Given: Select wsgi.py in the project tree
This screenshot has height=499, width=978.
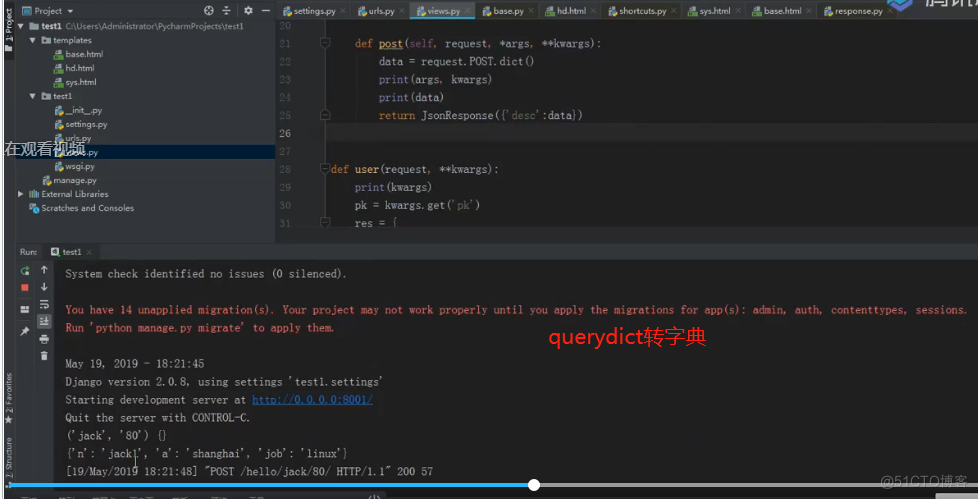Looking at the screenshot, I should pyautogui.click(x=75, y=167).
